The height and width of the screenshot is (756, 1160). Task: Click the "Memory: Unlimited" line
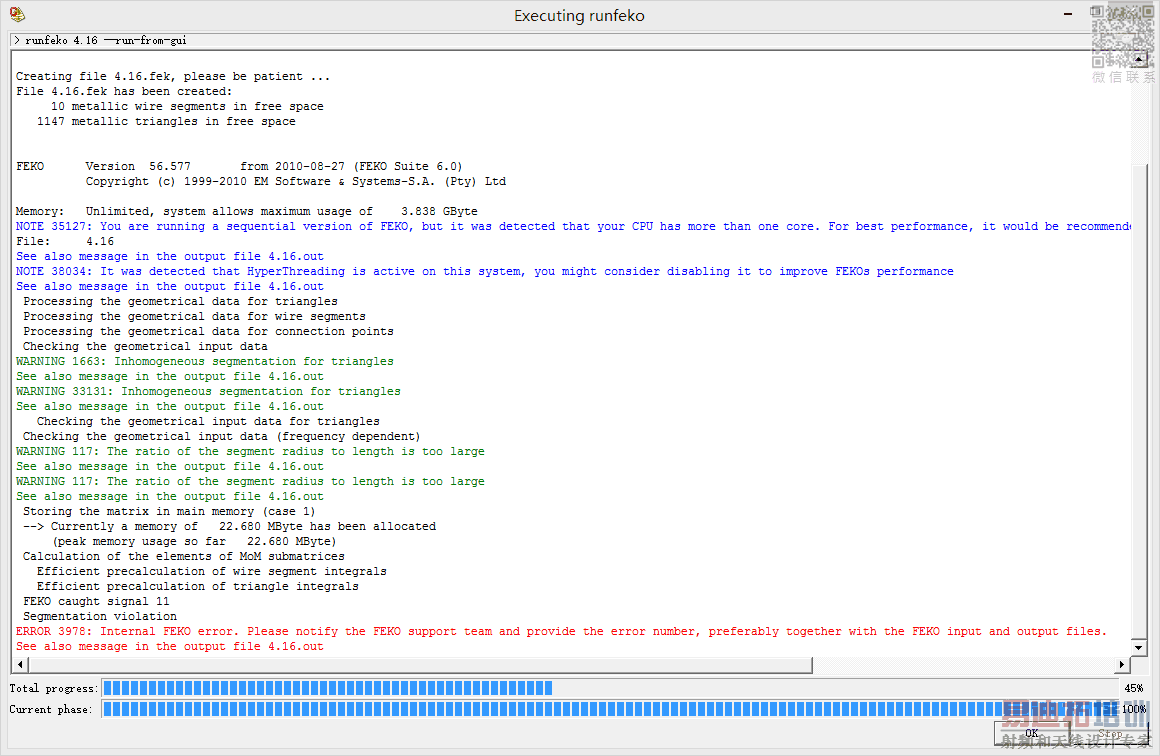coord(247,212)
